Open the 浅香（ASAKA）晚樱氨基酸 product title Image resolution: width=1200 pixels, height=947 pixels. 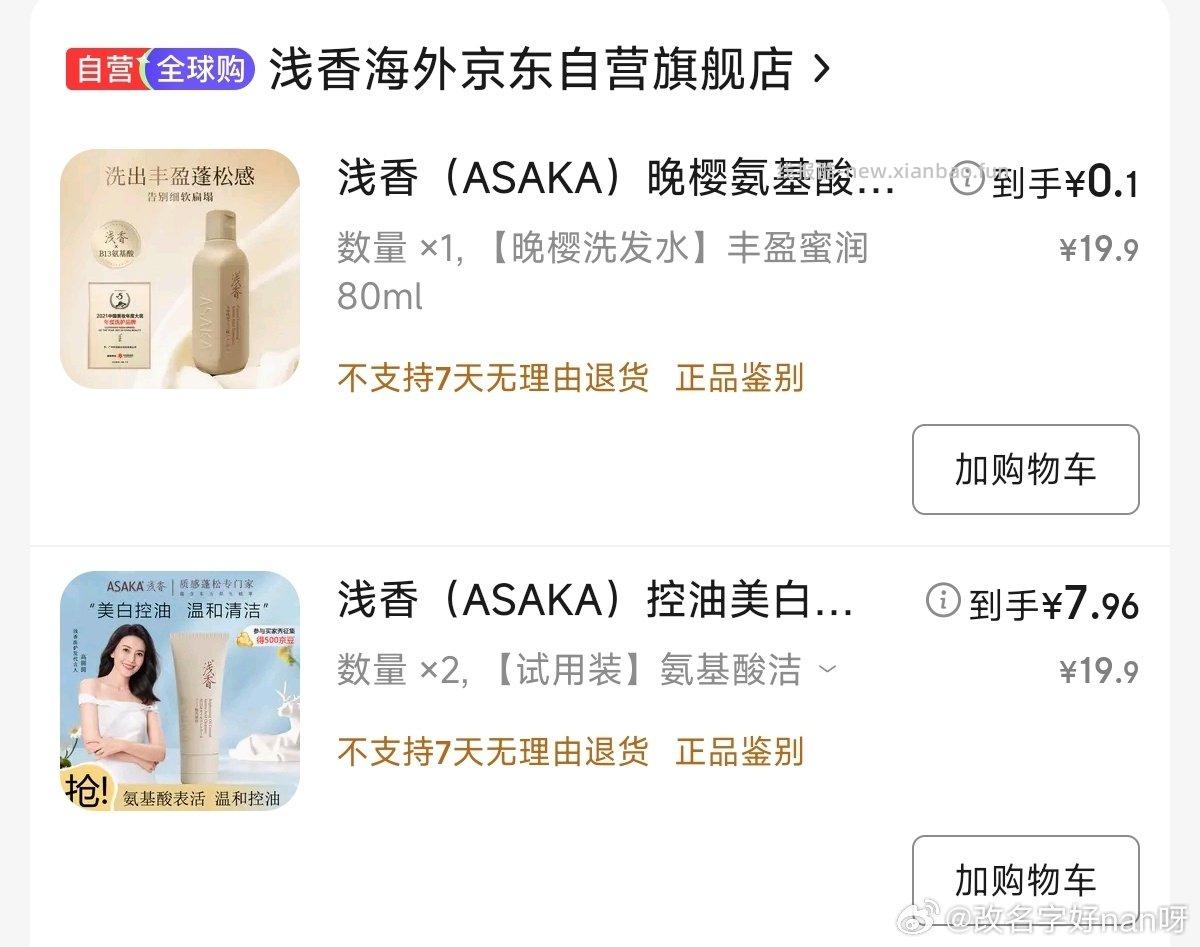pos(616,182)
